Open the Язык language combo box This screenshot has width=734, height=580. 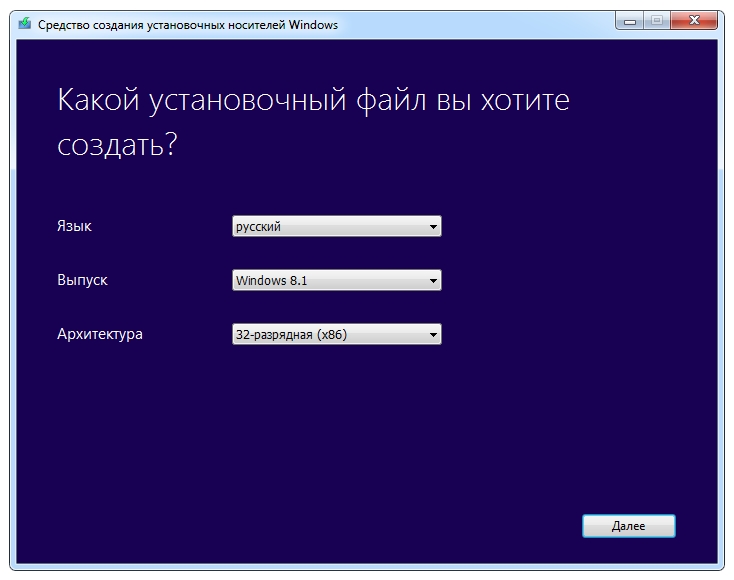(336, 227)
